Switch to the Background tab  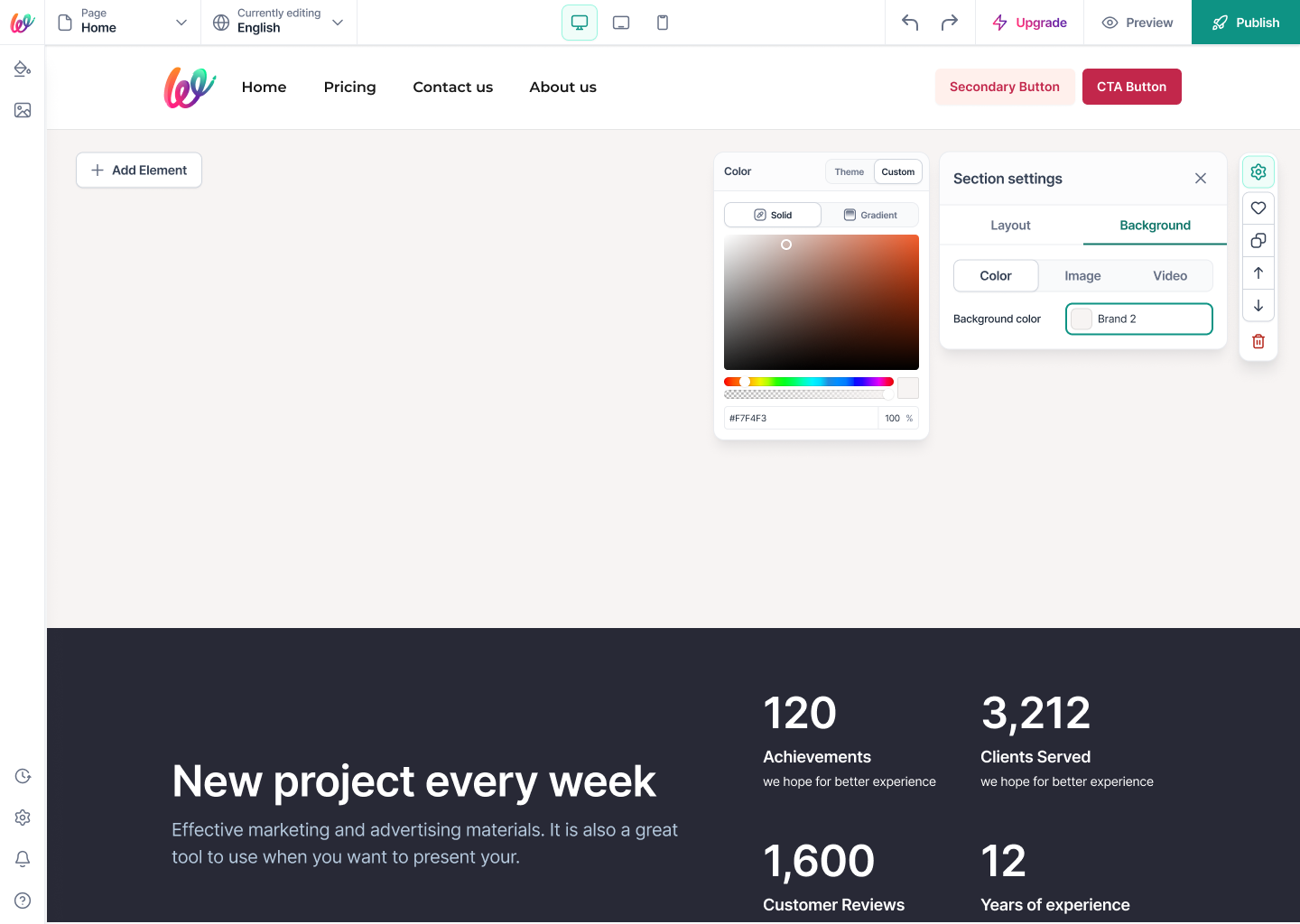[1155, 226]
